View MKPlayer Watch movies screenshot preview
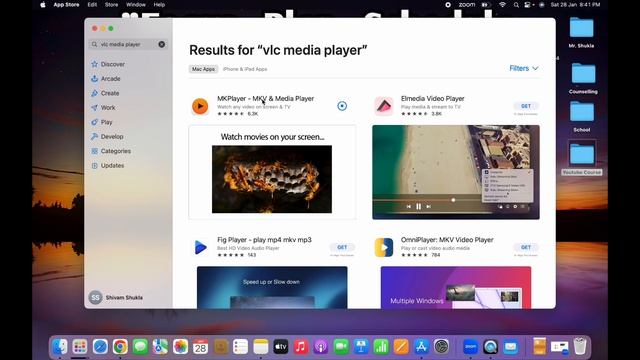This screenshot has height=360, width=640. [x=272, y=172]
